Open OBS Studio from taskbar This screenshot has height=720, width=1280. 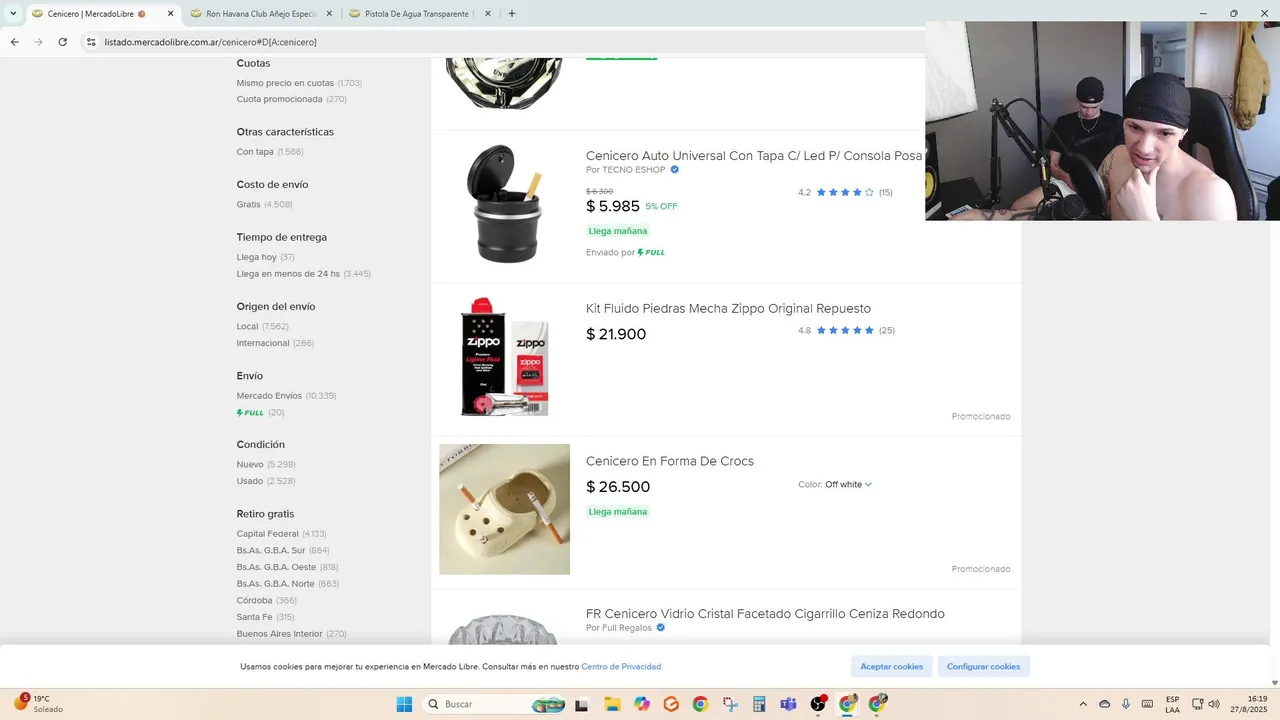(818, 704)
